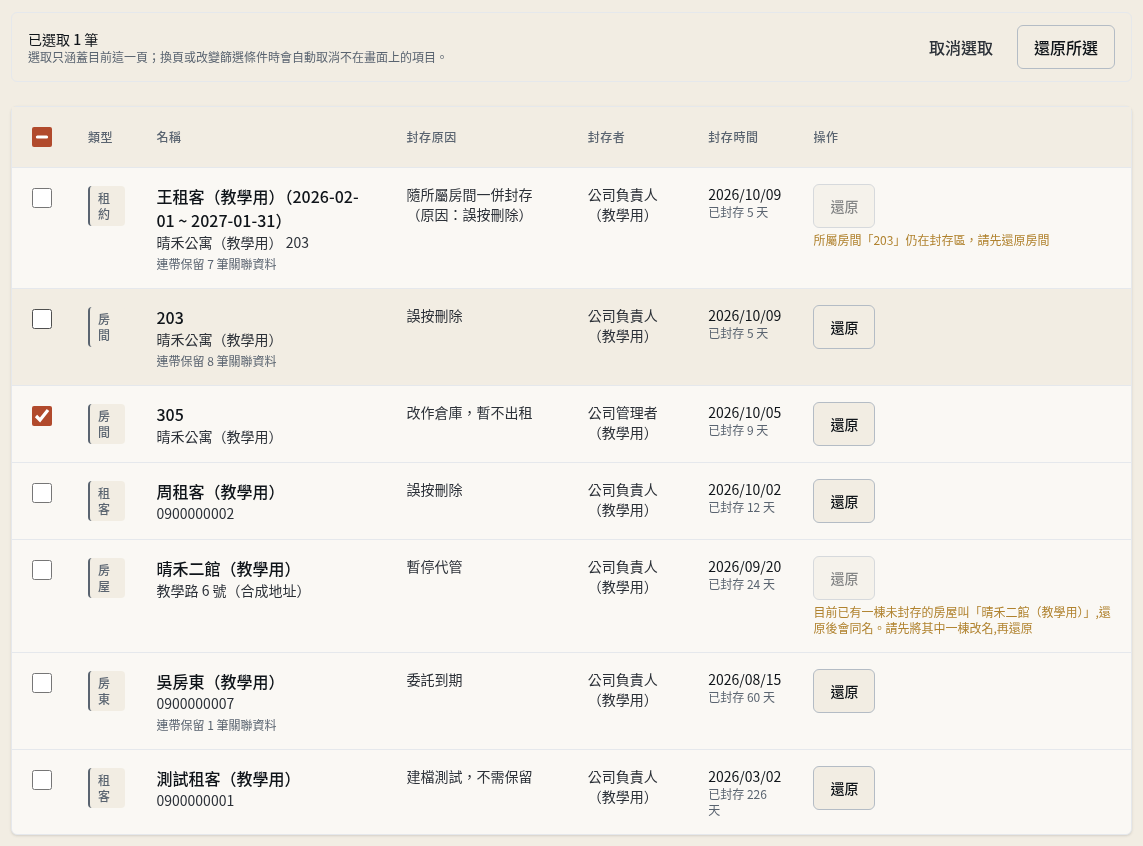Restore room 203 with its 還原 button
1143x846 pixels.
tap(843, 327)
